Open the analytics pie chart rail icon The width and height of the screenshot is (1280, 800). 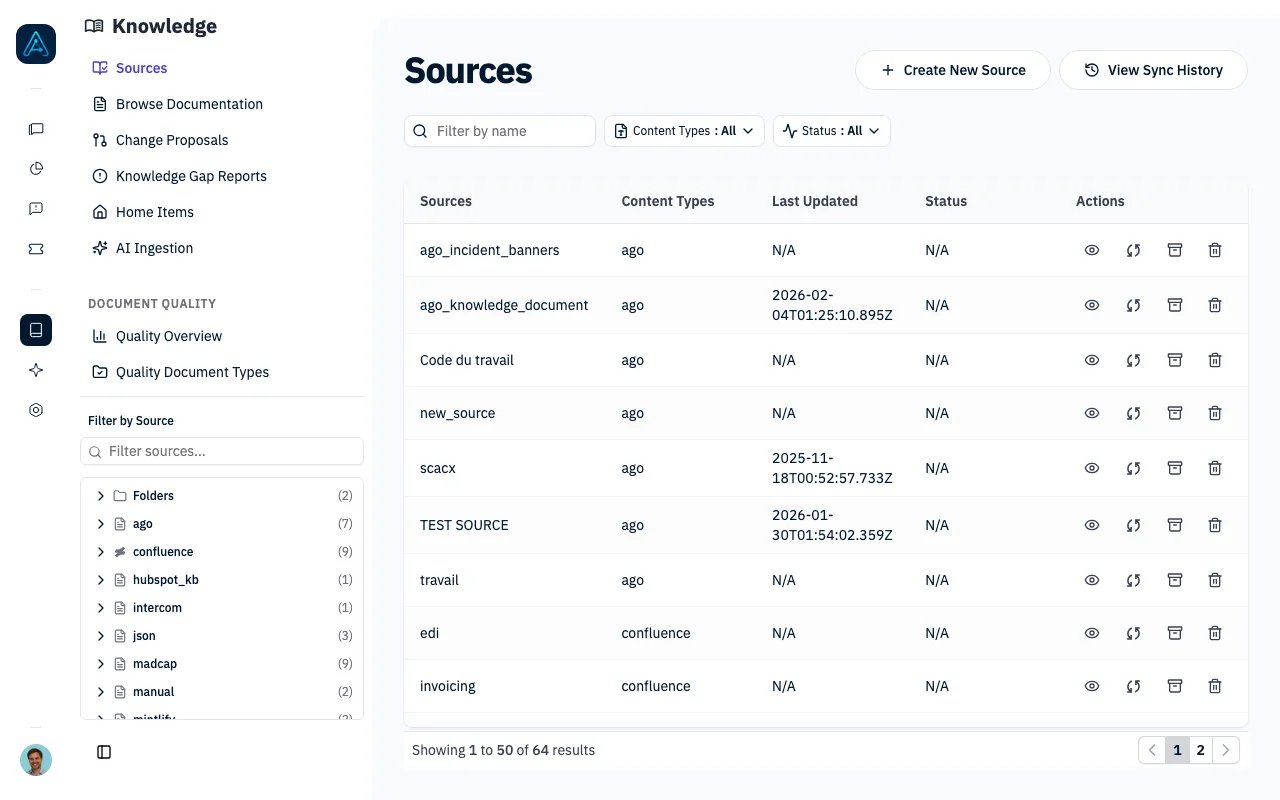point(36,168)
